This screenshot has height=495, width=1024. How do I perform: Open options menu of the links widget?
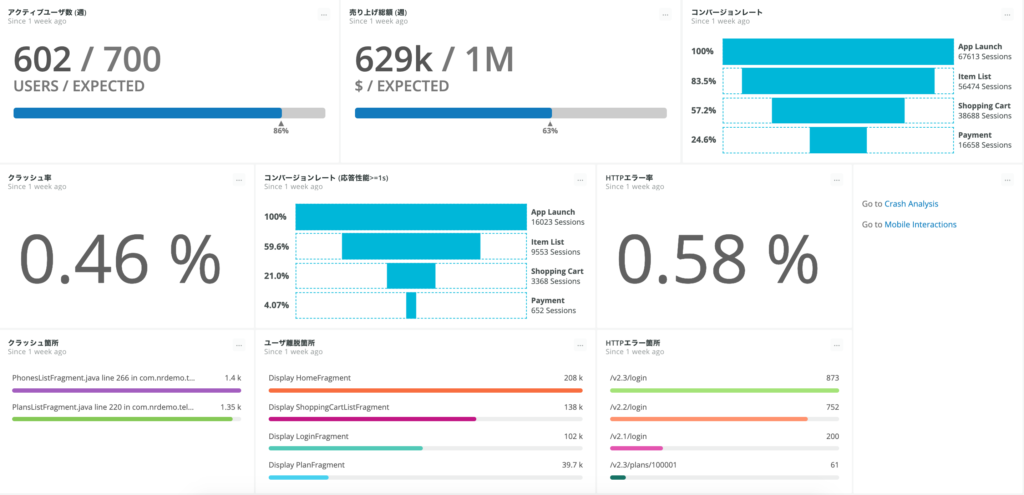pyautogui.click(x=1008, y=181)
